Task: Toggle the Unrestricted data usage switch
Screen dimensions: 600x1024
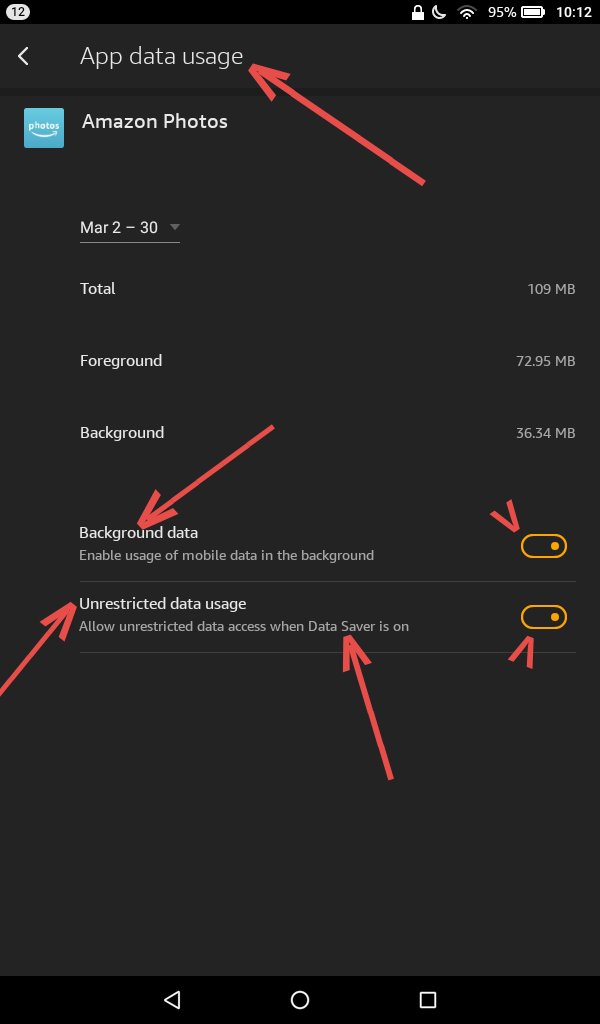Action: pos(544,617)
